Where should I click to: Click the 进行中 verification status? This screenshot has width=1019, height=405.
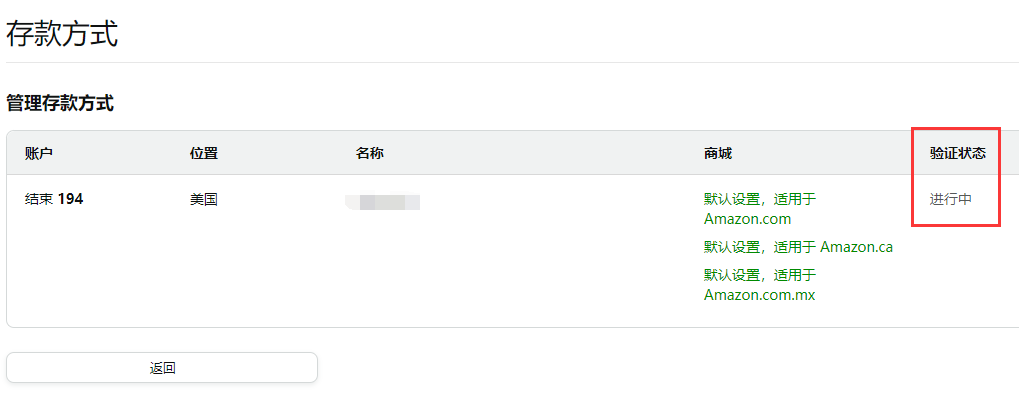pyautogui.click(x=951, y=200)
